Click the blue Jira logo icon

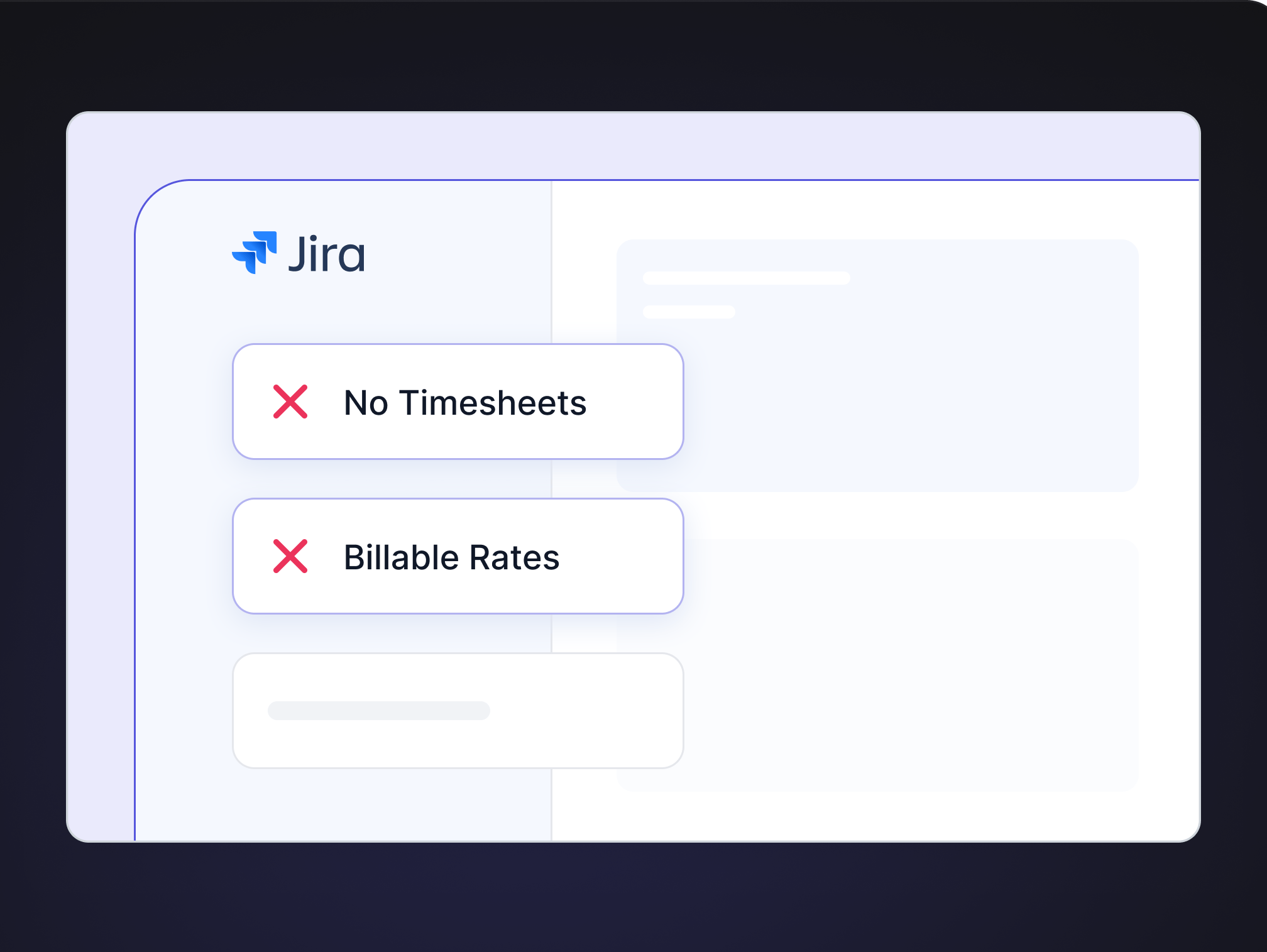255,252
